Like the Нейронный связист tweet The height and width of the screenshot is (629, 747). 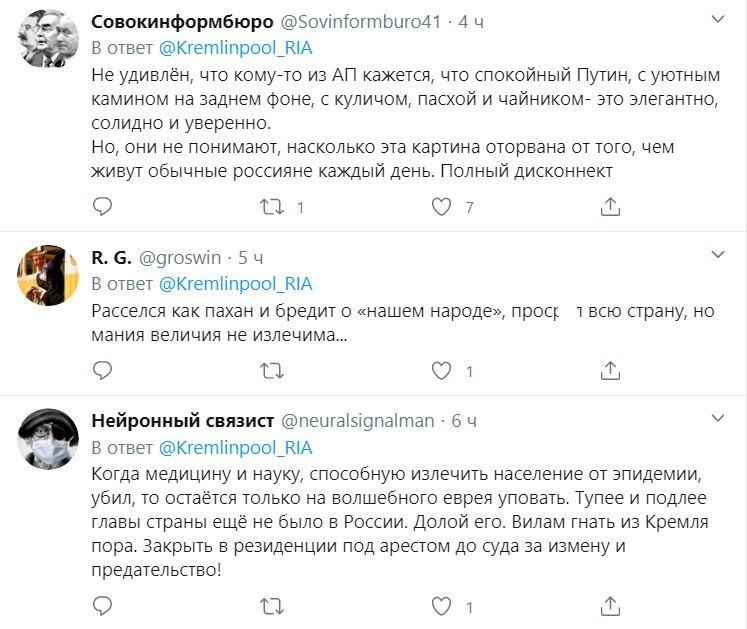441,605
